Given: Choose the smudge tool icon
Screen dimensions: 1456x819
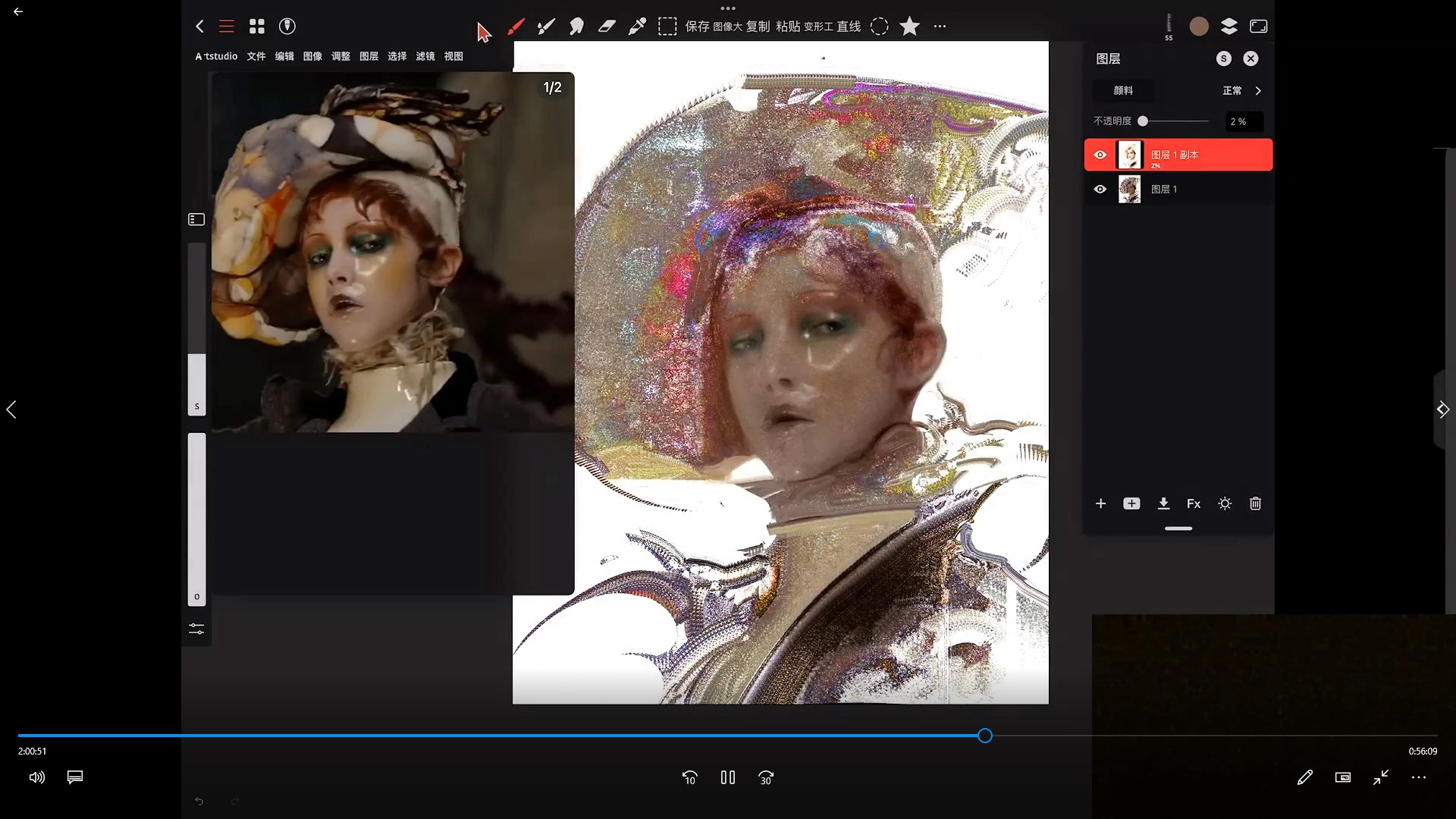Looking at the screenshot, I should (576, 27).
